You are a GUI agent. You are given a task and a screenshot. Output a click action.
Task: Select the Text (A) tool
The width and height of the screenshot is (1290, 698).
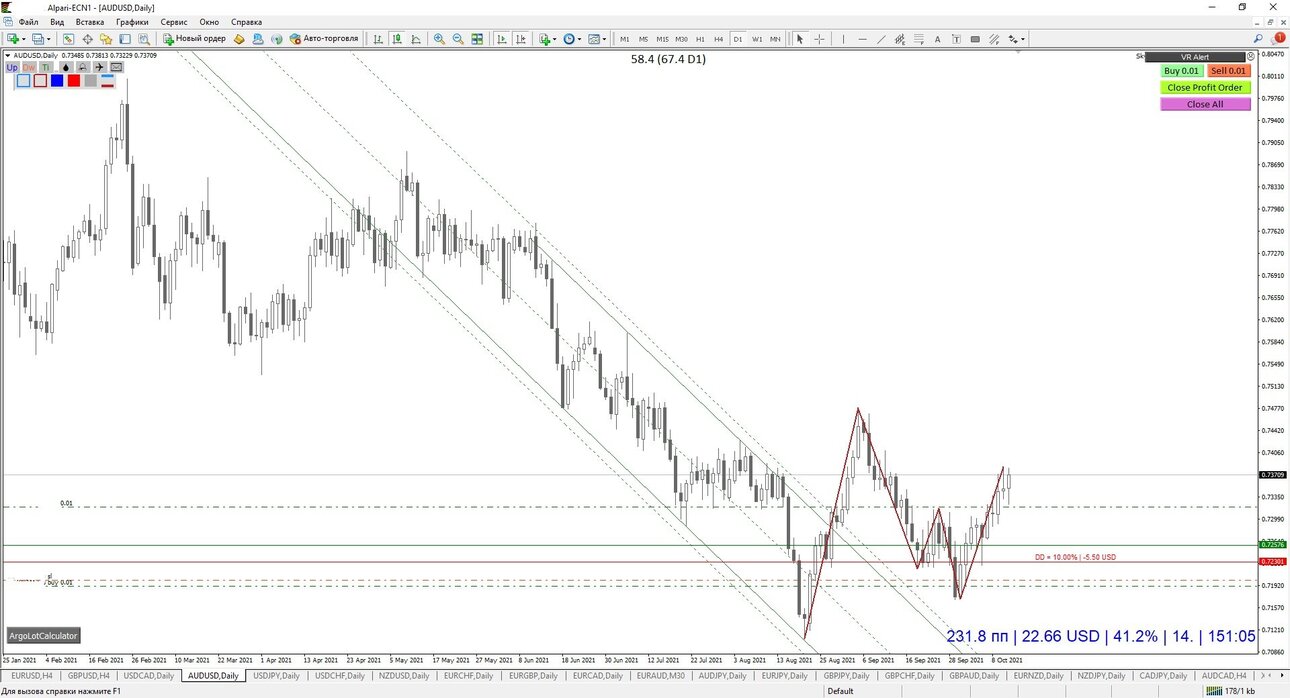click(x=937, y=39)
